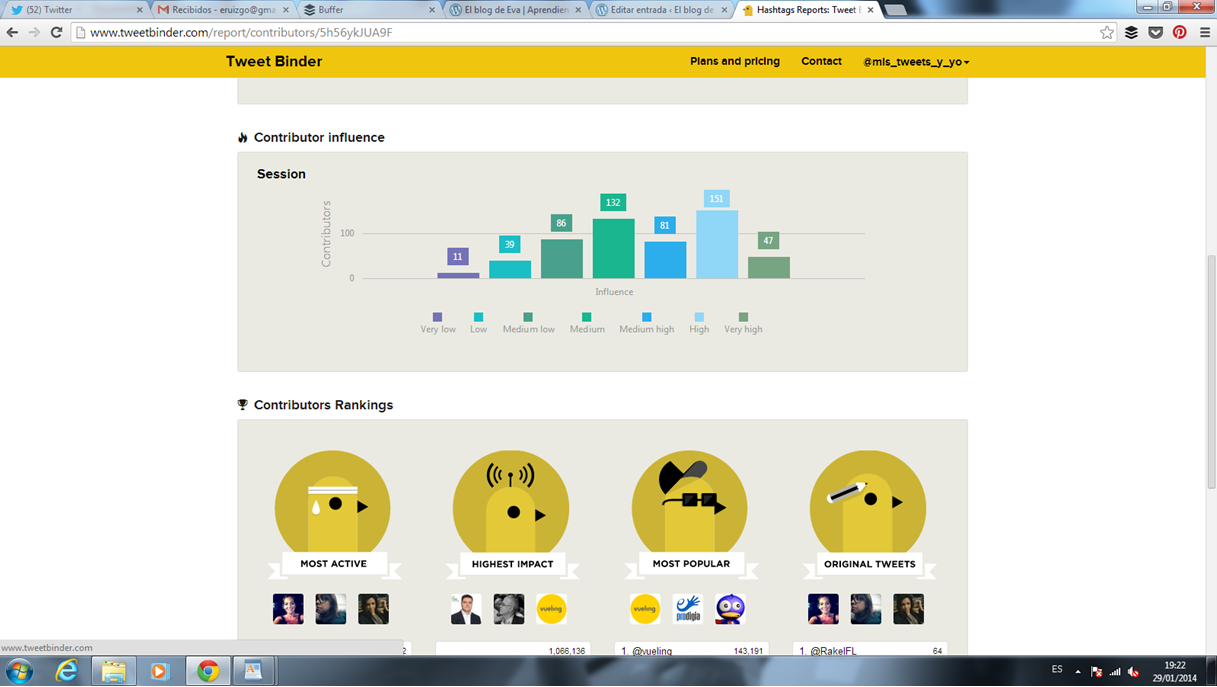The image size is (1217, 687).
Task: Bookmark this page with the star icon
Action: pos(1107,32)
